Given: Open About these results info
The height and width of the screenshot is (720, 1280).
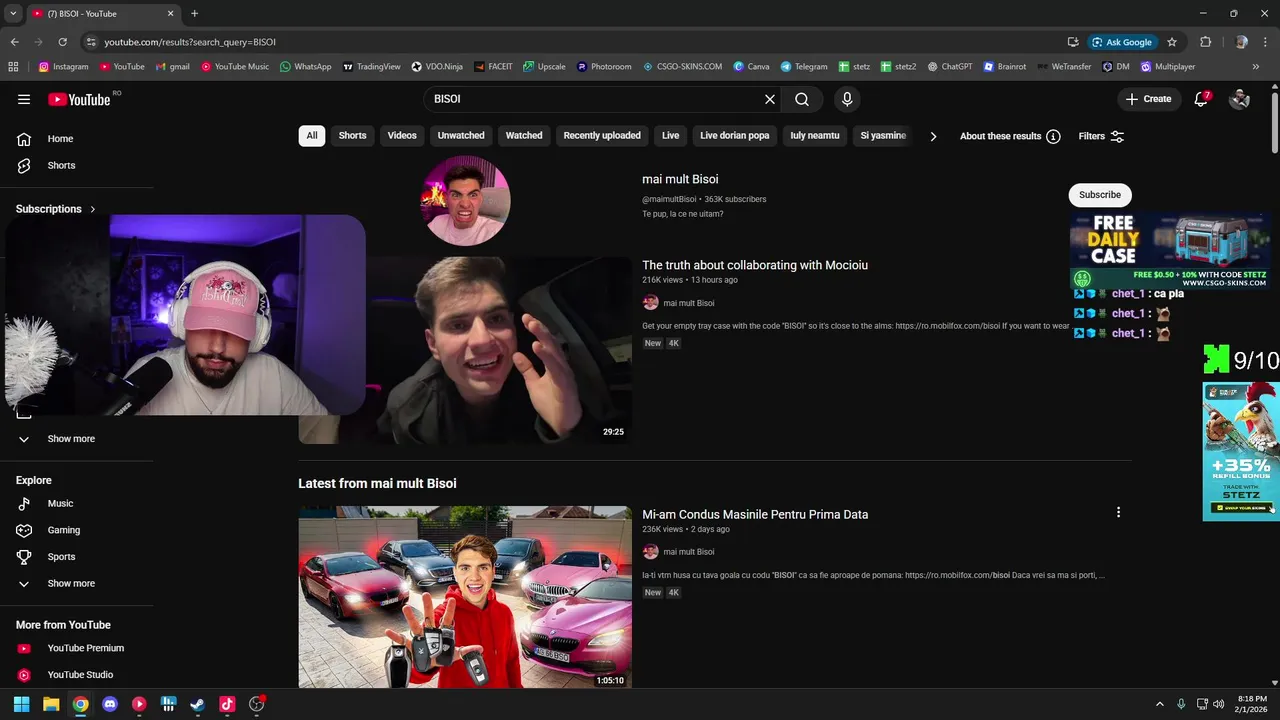Looking at the screenshot, I should pyautogui.click(x=1010, y=136).
